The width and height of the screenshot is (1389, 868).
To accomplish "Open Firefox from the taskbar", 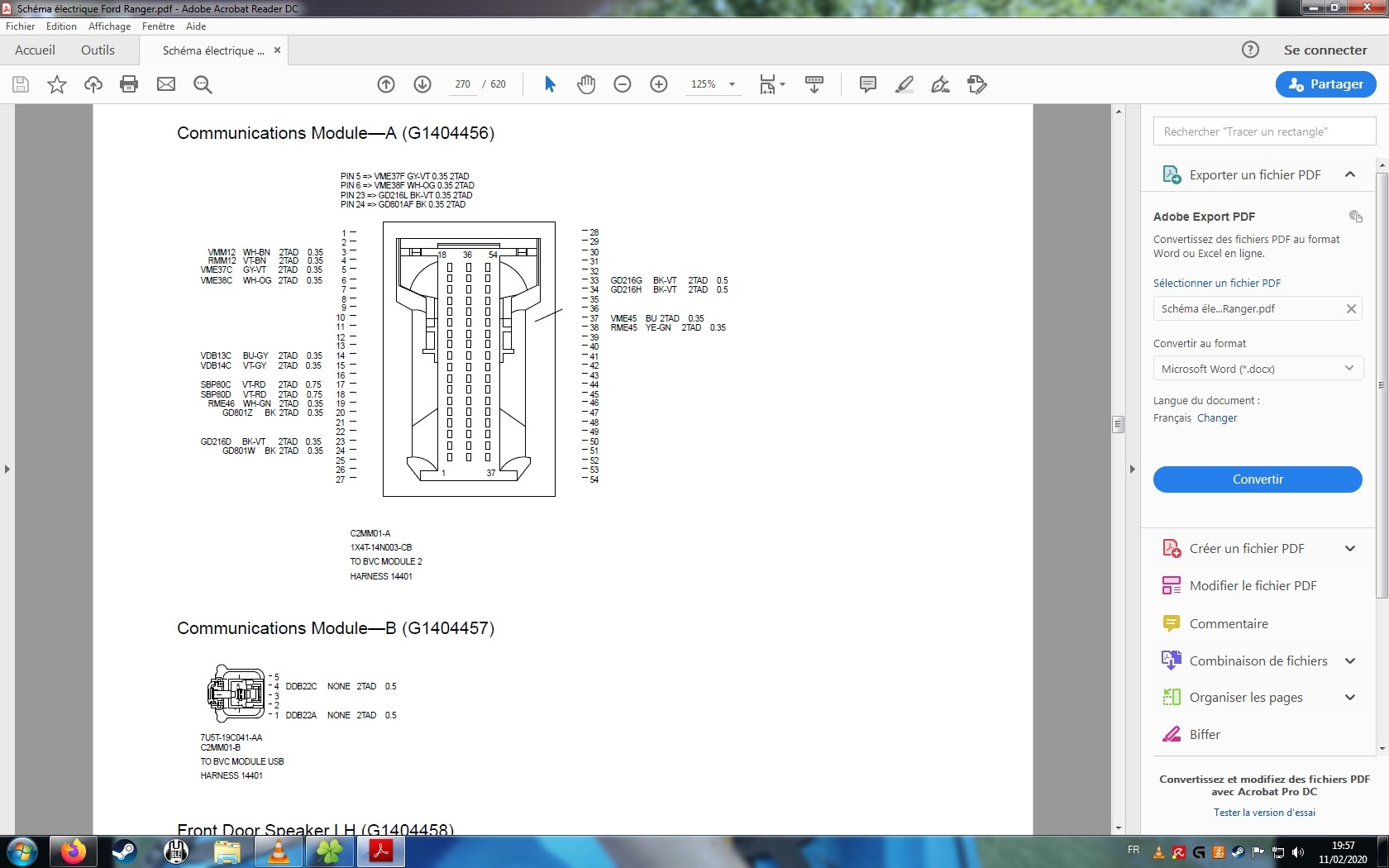I will (x=73, y=851).
